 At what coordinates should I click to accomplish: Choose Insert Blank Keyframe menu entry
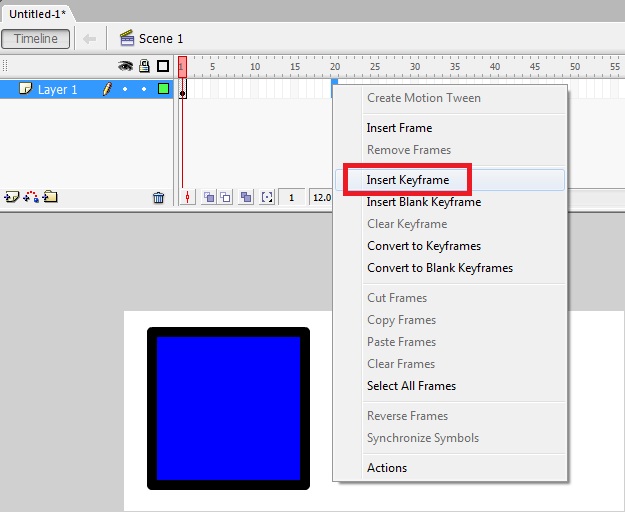(x=424, y=202)
